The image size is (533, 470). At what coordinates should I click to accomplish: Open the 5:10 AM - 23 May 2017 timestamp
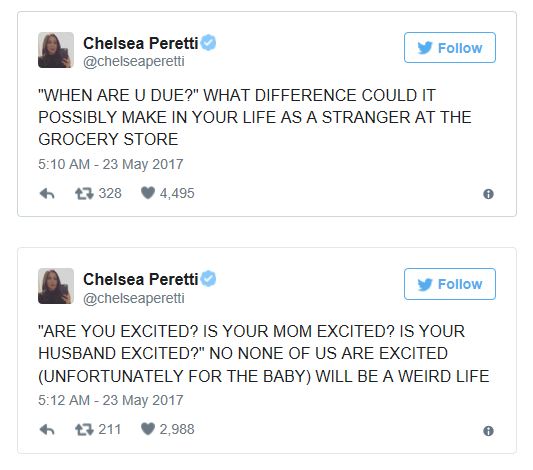tap(110, 164)
